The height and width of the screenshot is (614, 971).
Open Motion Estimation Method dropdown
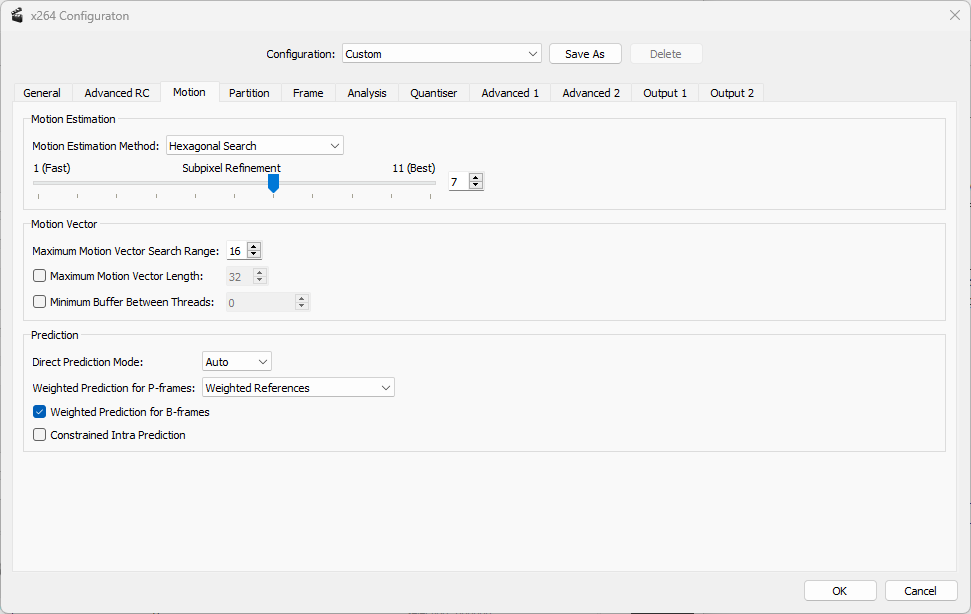pyautogui.click(x=255, y=145)
